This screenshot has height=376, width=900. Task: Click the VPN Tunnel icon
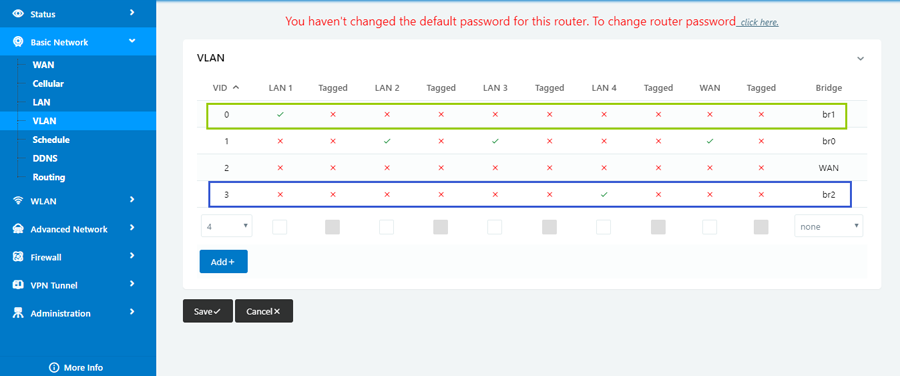tap(18, 285)
